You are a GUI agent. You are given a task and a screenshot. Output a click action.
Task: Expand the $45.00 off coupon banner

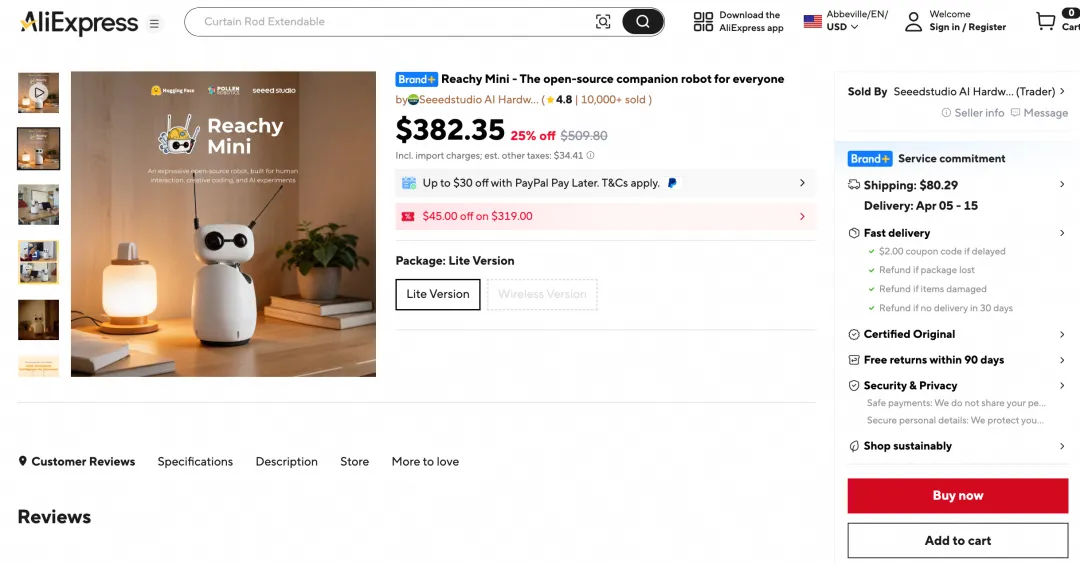pos(802,216)
